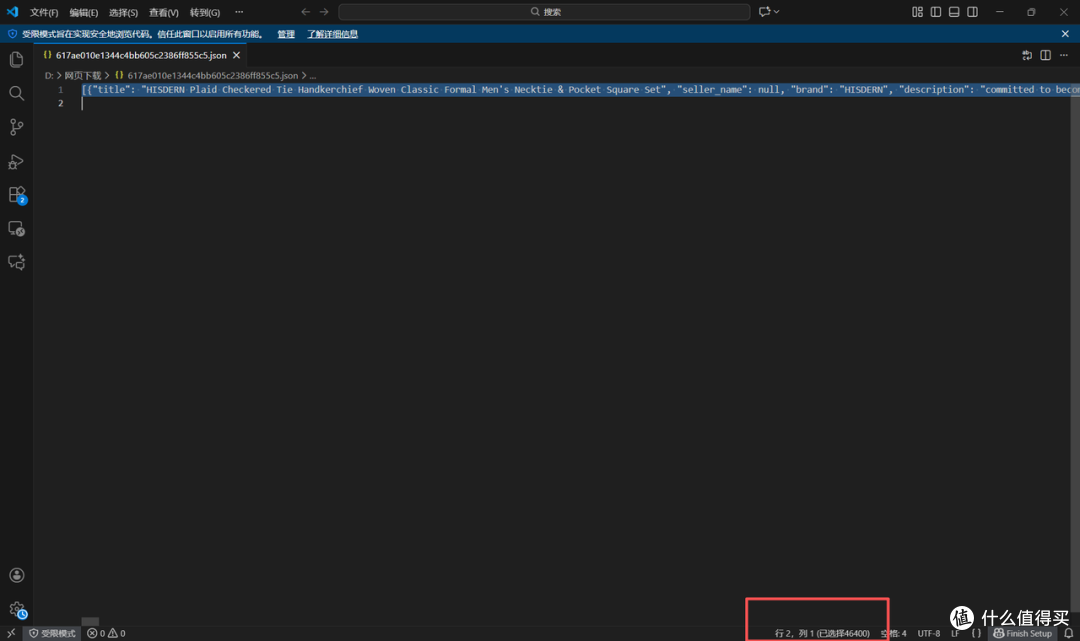Click the 了解详细信息 link in banner

point(332,34)
